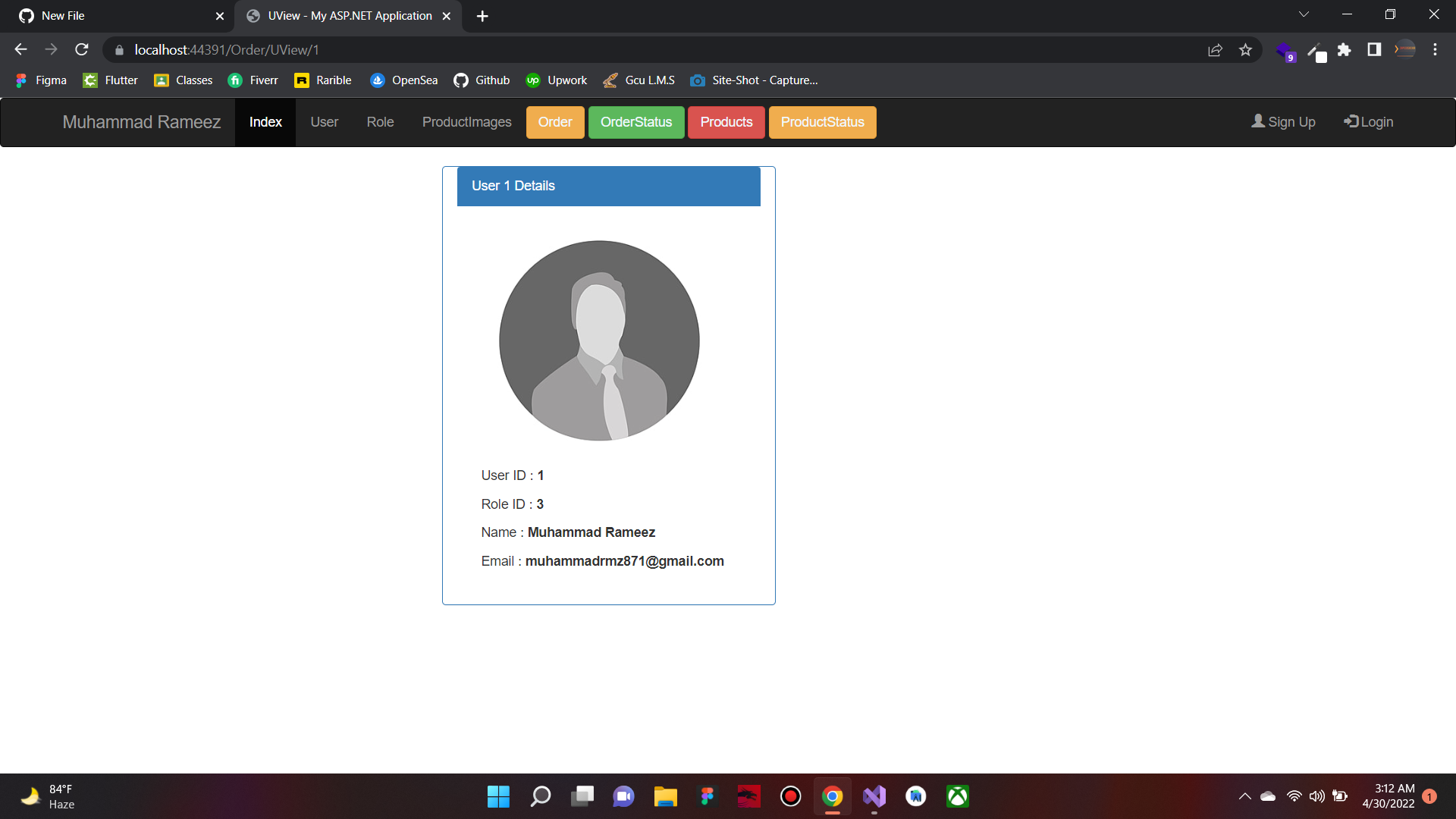Open the Index menu item
Image resolution: width=1456 pixels, height=819 pixels.
tap(265, 121)
